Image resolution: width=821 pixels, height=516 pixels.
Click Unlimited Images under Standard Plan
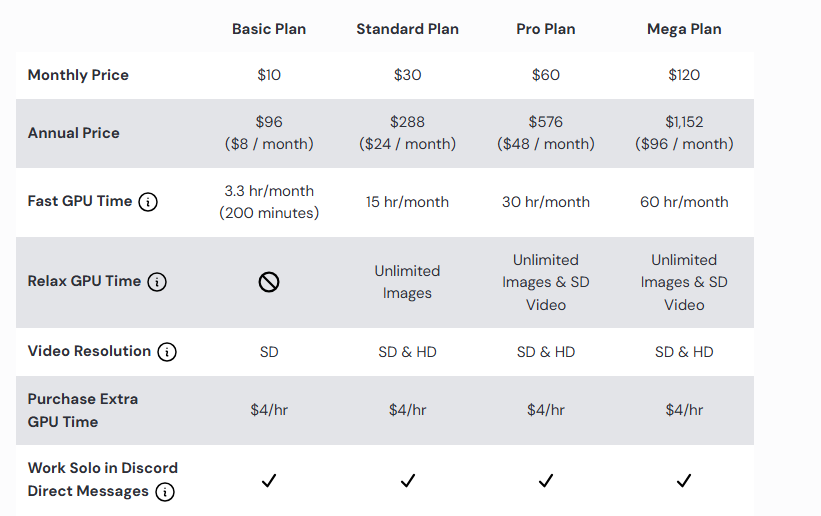[407, 282]
